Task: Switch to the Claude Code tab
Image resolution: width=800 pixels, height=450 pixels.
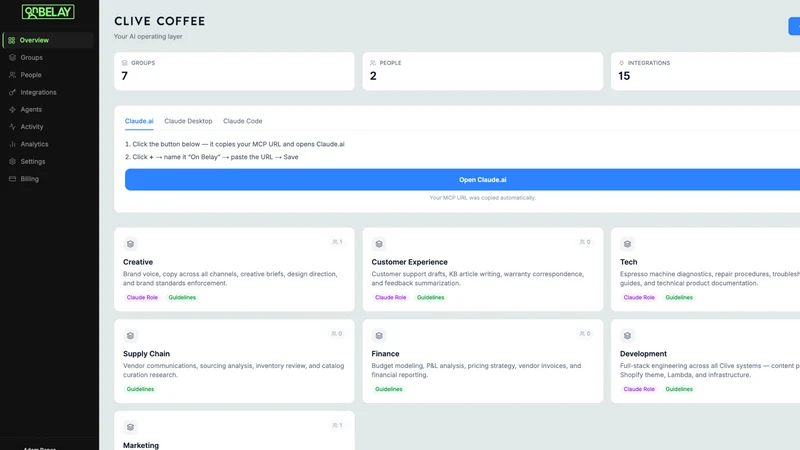Action: click(x=242, y=121)
